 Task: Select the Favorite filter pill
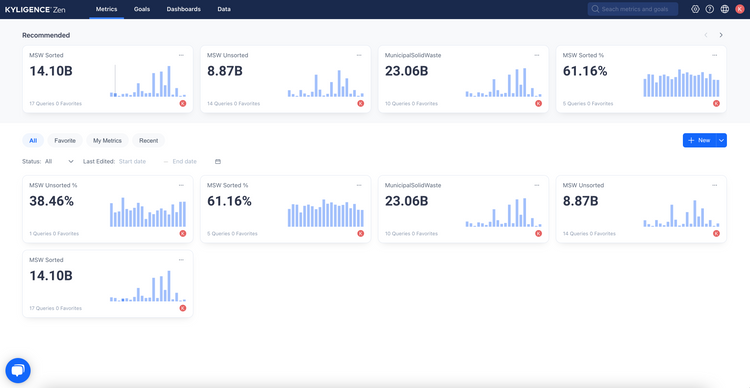pyautogui.click(x=65, y=141)
